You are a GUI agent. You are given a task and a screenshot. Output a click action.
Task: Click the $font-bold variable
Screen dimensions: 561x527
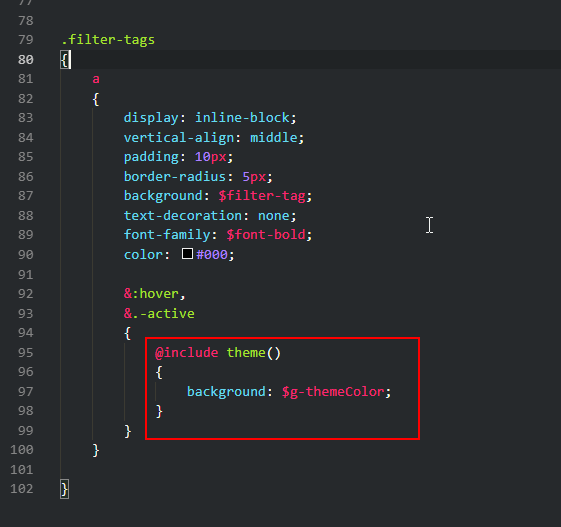266,235
